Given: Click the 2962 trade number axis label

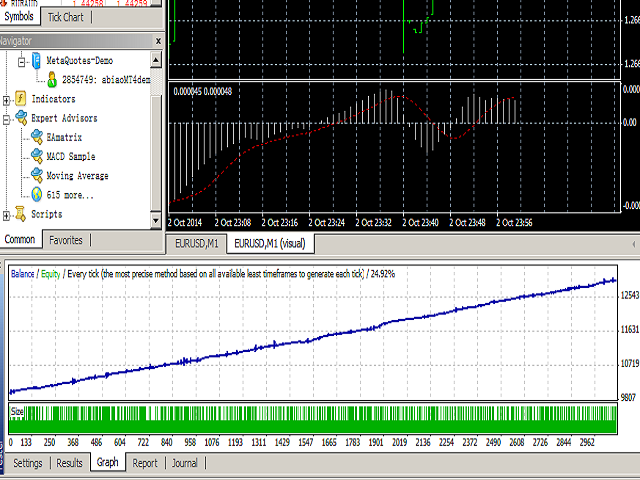Looking at the screenshot, I should click(587, 442).
